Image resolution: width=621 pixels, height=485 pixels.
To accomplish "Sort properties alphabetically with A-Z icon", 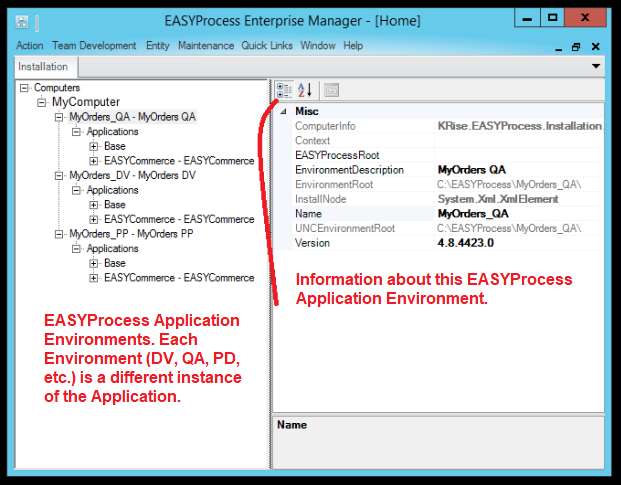I will 305,90.
